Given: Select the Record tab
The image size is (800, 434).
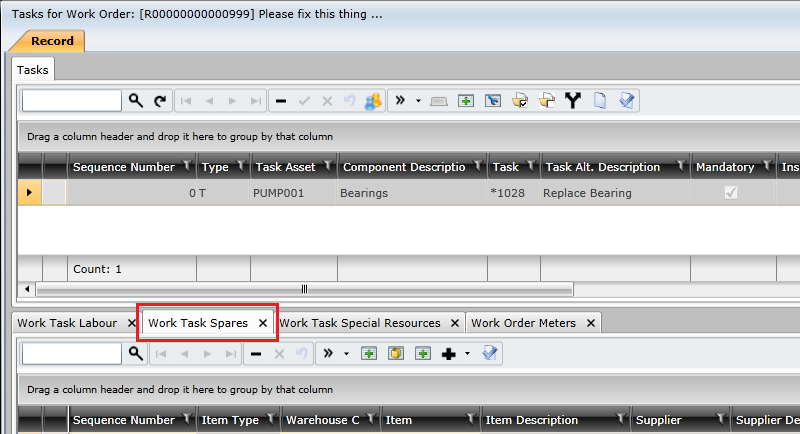Looking at the screenshot, I should 51,41.
